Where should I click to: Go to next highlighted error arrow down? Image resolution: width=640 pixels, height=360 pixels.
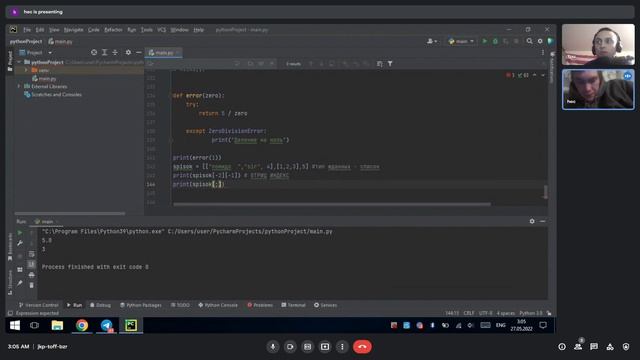pyautogui.click(x=543, y=75)
